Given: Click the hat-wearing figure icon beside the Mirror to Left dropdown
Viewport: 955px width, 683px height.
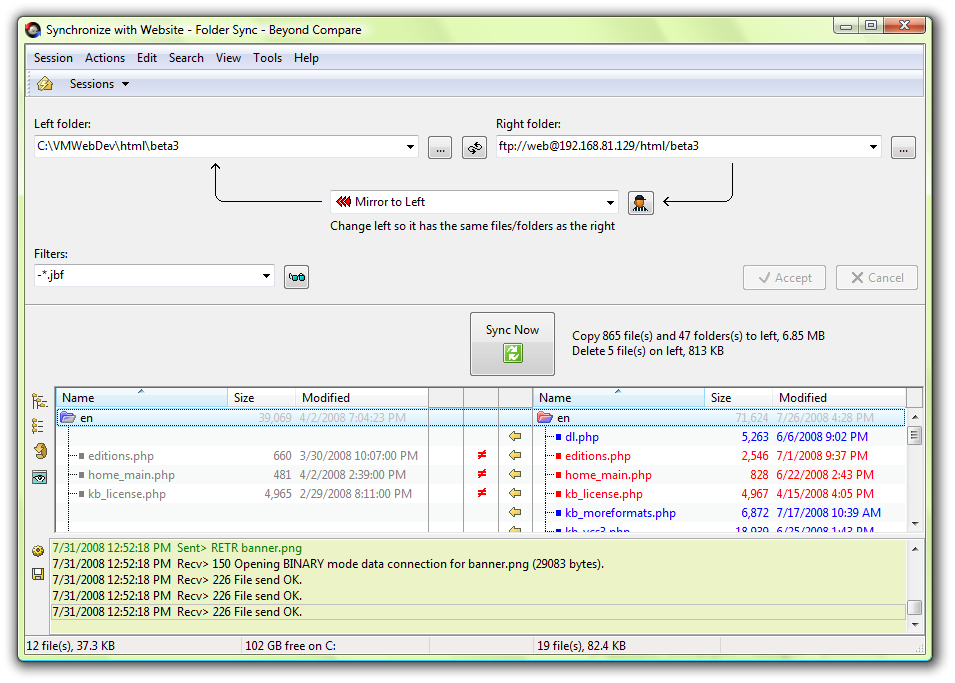Looking at the screenshot, I should click(x=640, y=202).
